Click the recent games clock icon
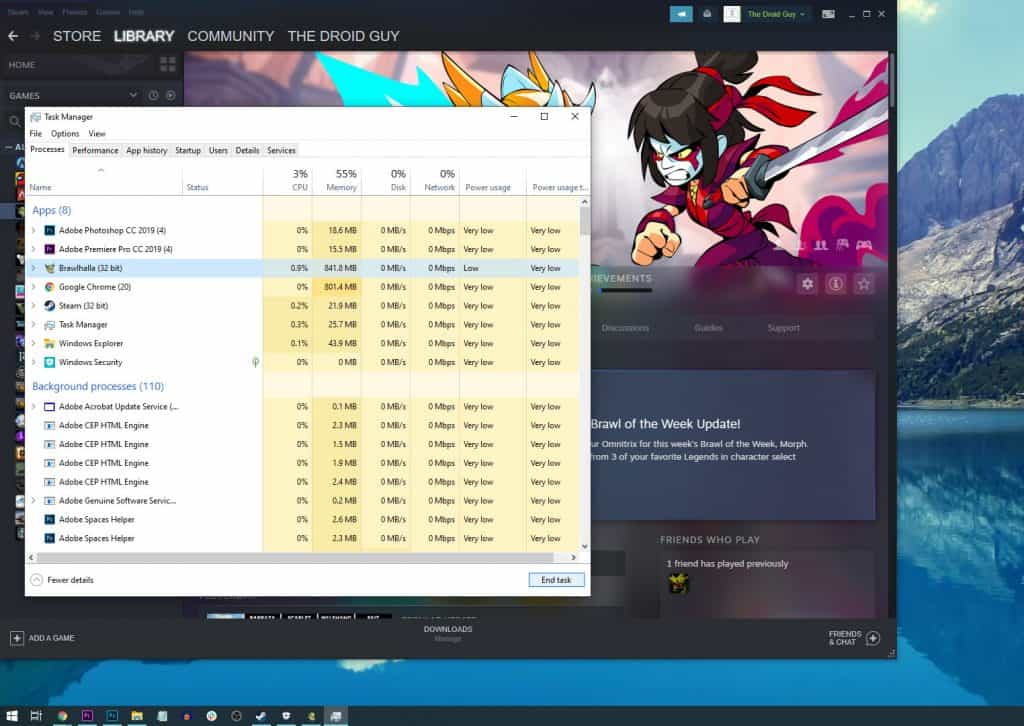The width and height of the screenshot is (1024, 726). [153, 95]
